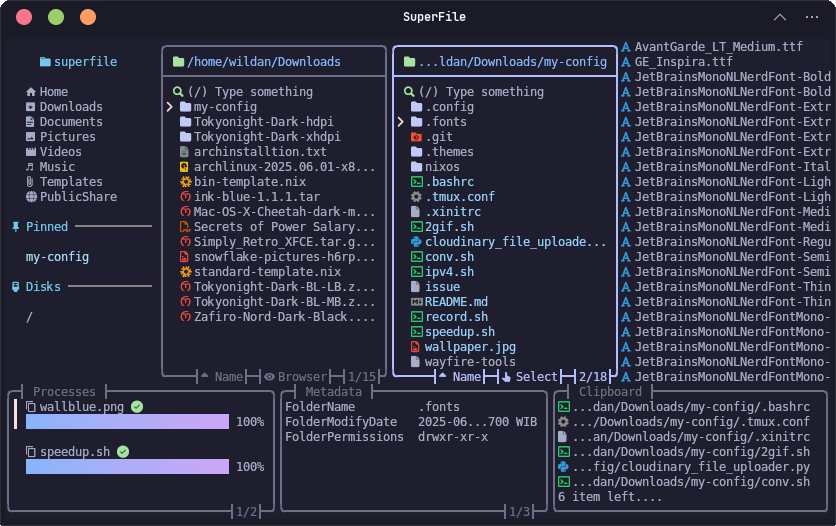This screenshot has height=526, width=836.
Task: Click the font icon beside AvantGarde_LT_Medium.ttf
Action: (626, 47)
